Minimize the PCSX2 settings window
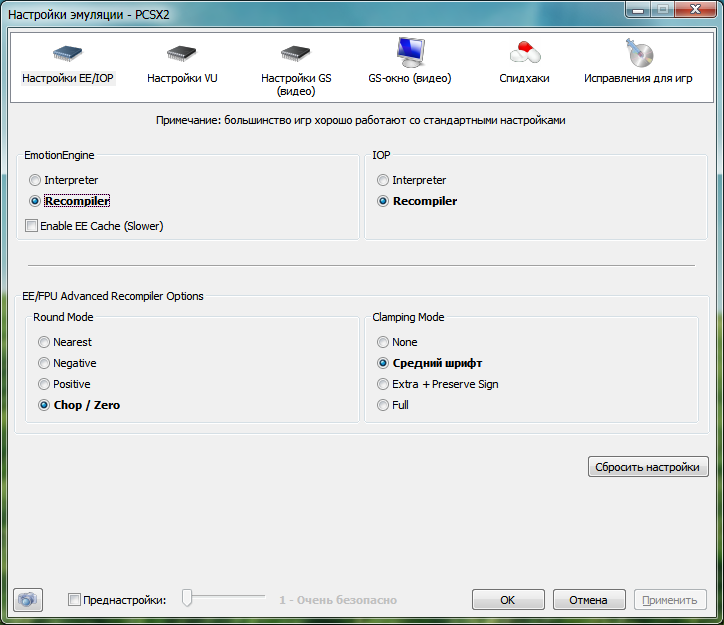The width and height of the screenshot is (724, 625). coord(638,10)
